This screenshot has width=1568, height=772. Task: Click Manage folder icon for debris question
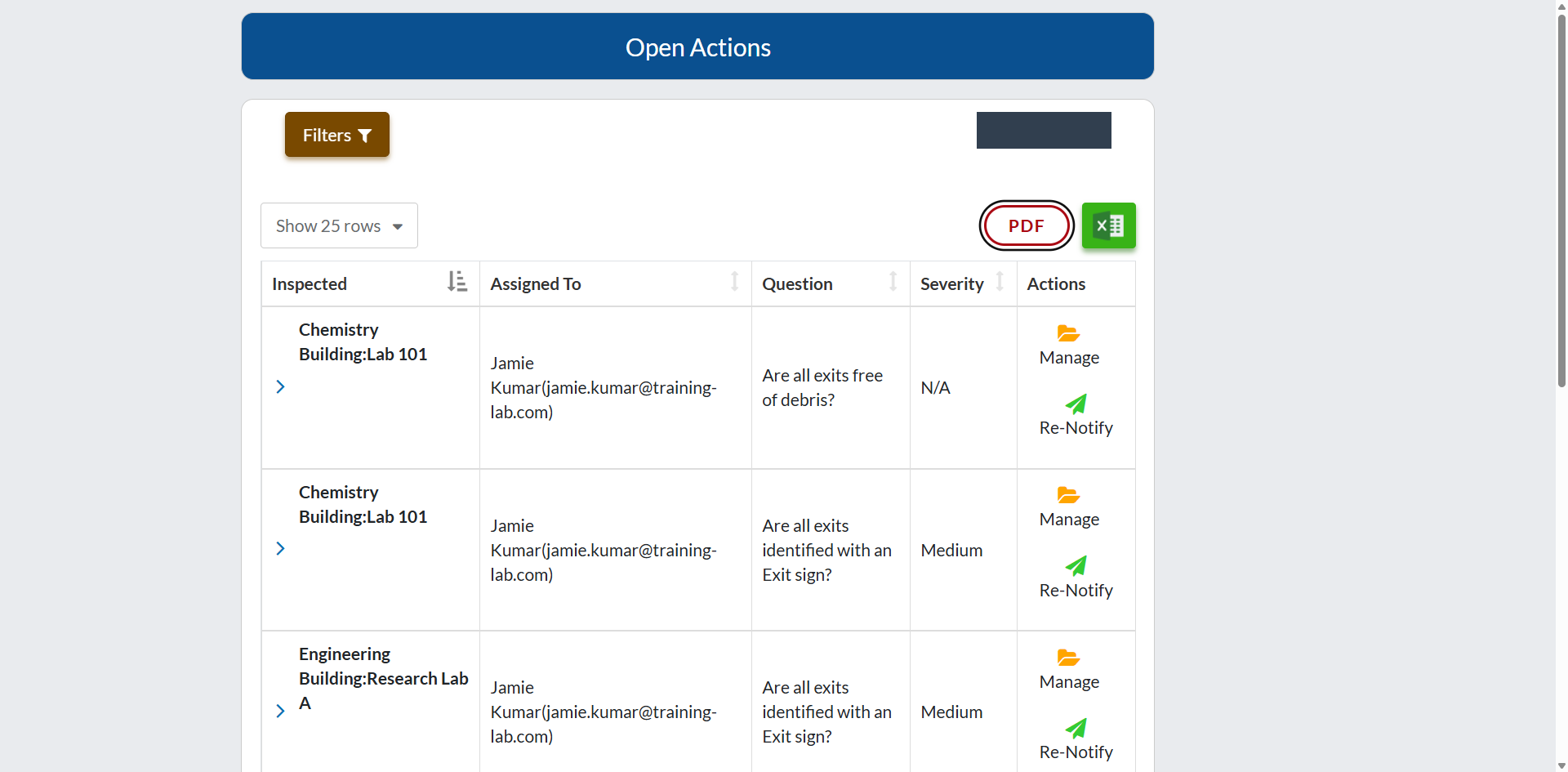(1068, 333)
